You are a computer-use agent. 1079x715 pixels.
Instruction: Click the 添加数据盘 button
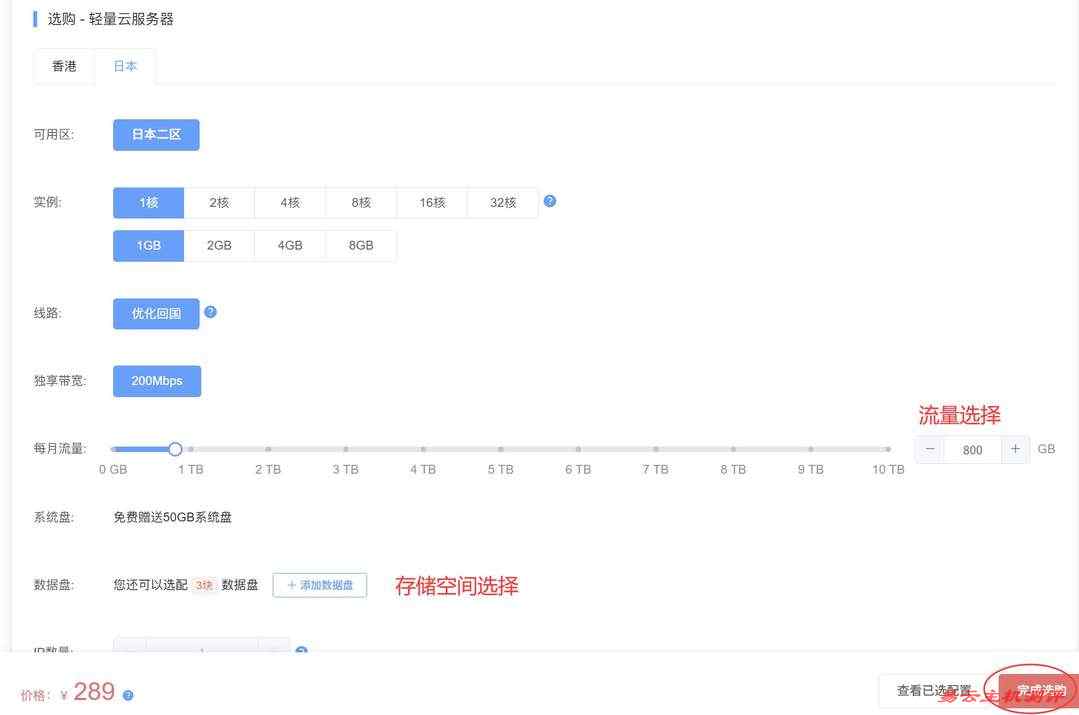[x=319, y=585]
